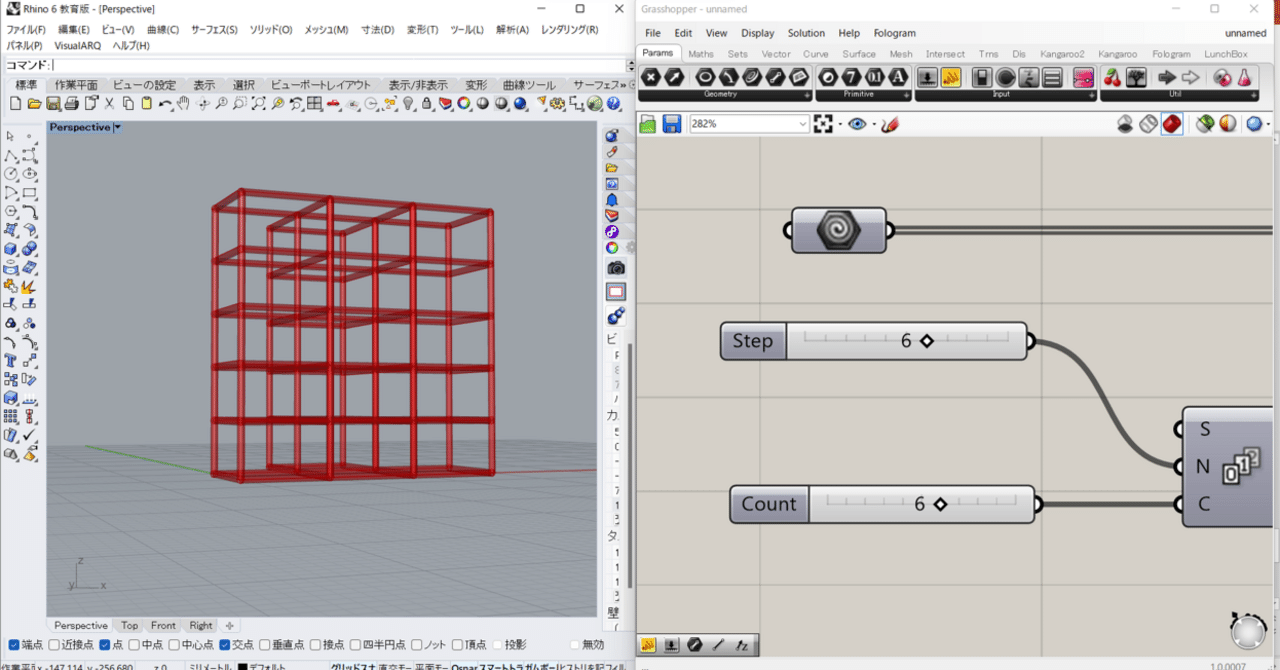Open the ファイル(F) menu in Rhino
Viewport: 1280px width, 670px height.
point(26,30)
